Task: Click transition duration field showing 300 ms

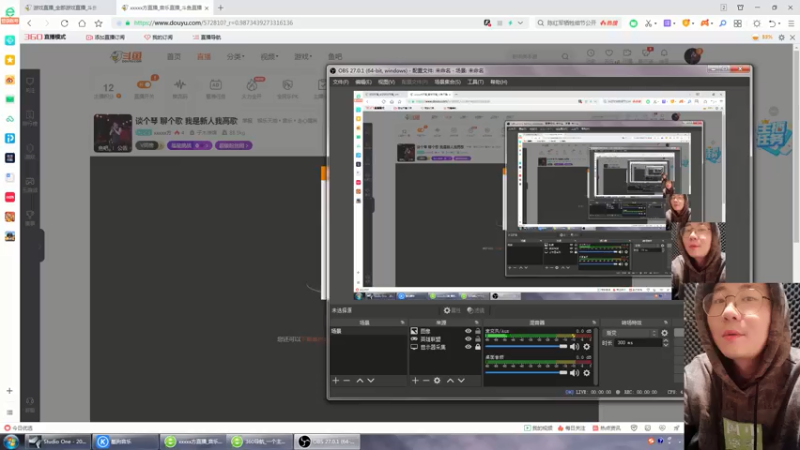Action: tap(638, 343)
